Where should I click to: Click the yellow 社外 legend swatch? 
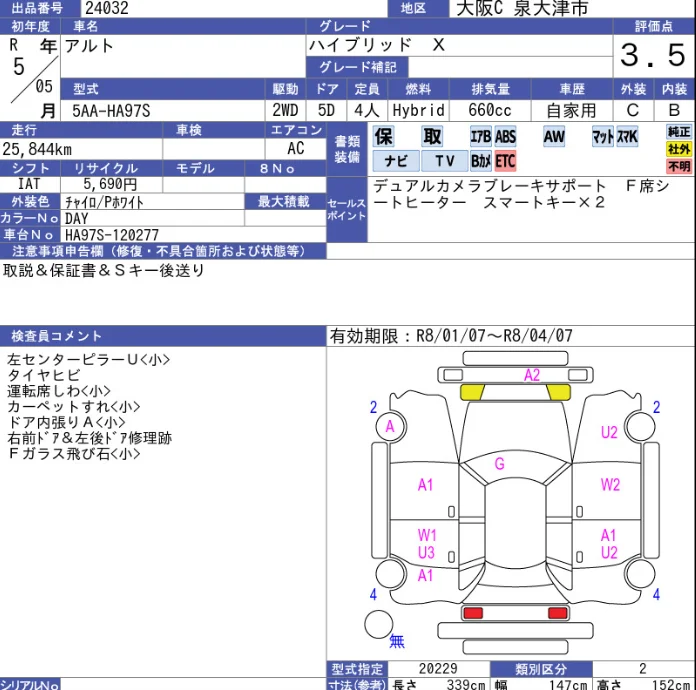(x=680, y=149)
